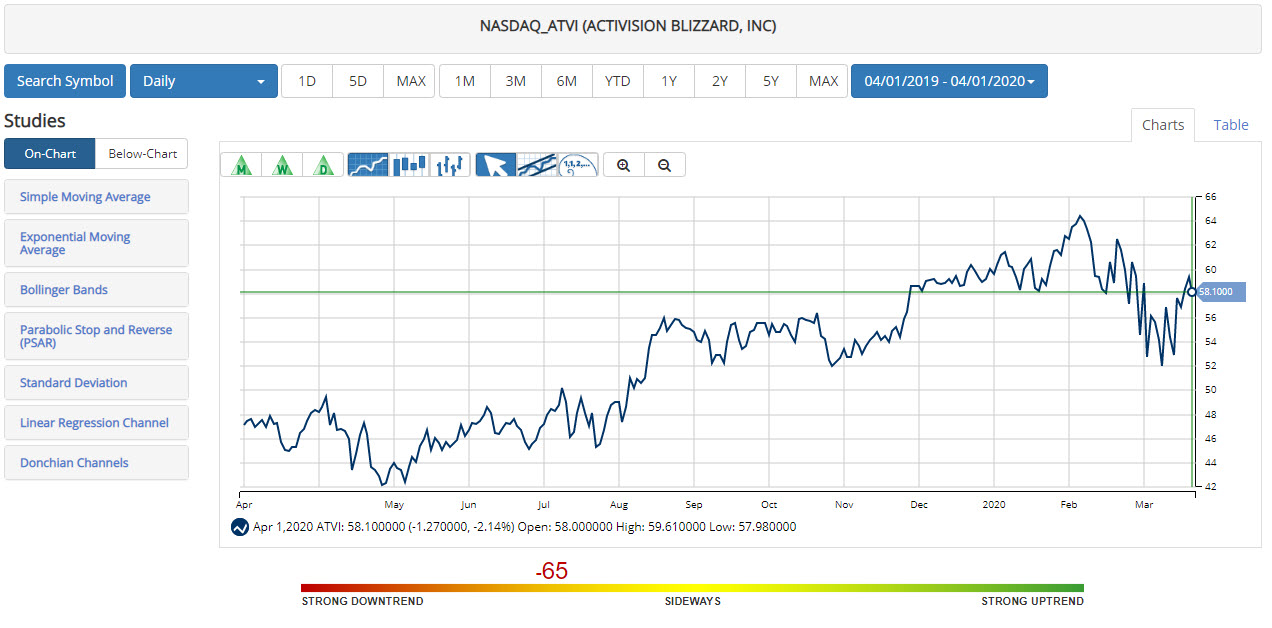Add the Bollinger Bands study
1272x628 pixels.
coord(96,290)
